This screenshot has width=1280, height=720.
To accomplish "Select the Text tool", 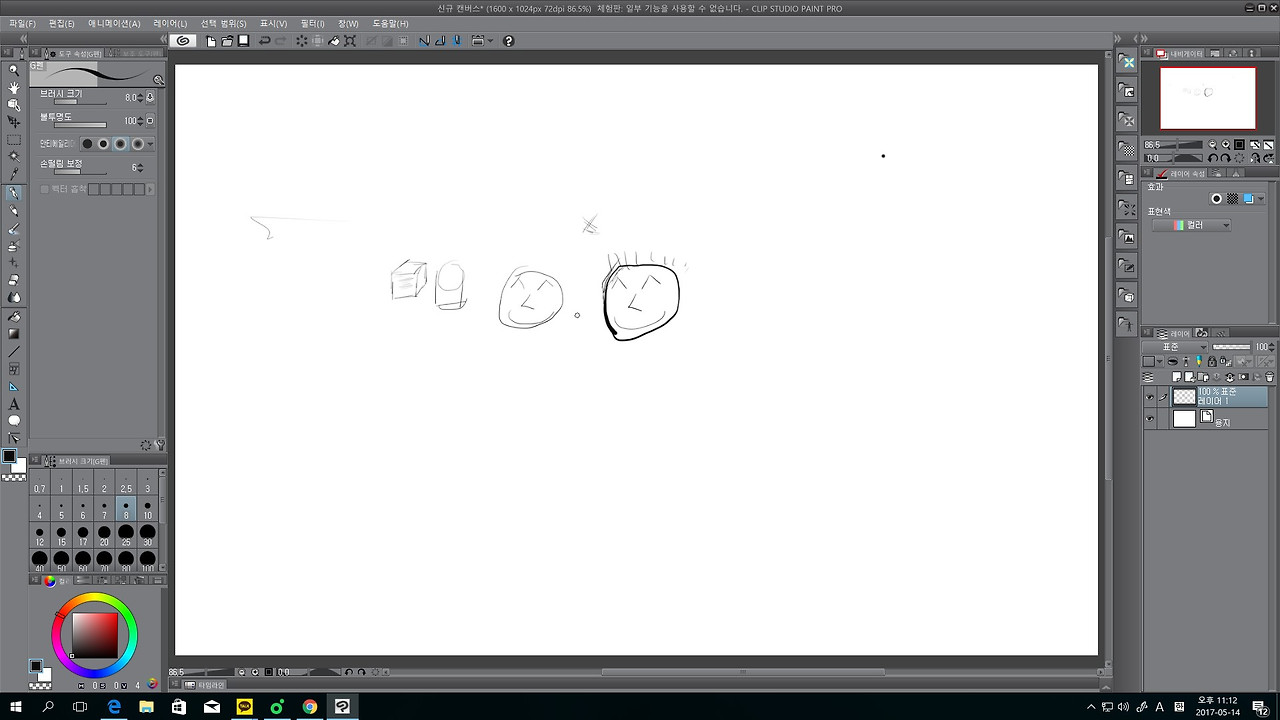I will tap(14, 404).
